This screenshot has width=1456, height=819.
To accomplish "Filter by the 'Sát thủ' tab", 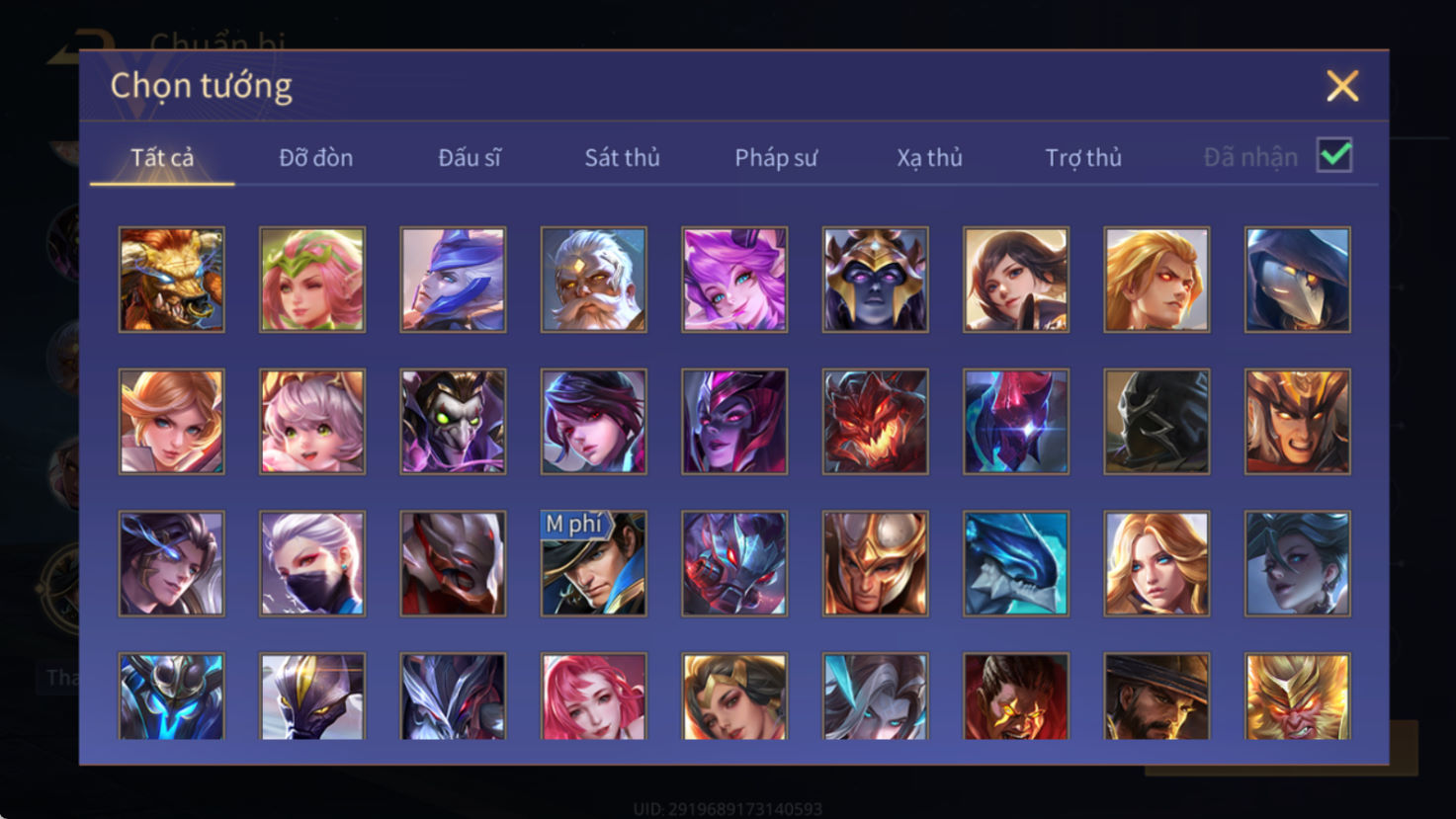I will point(622,158).
